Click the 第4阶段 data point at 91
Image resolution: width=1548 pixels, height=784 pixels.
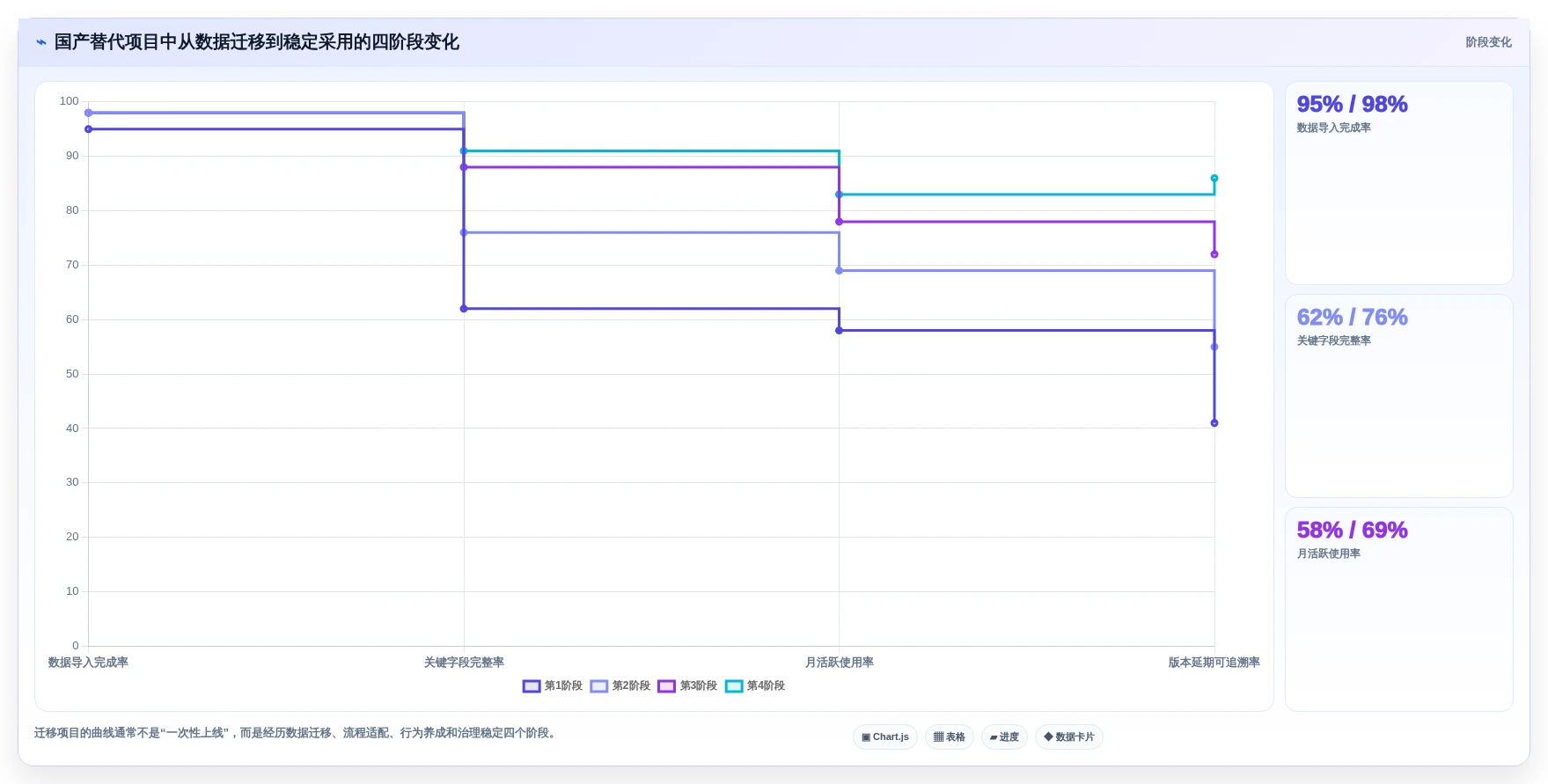(x=464, y=151)
